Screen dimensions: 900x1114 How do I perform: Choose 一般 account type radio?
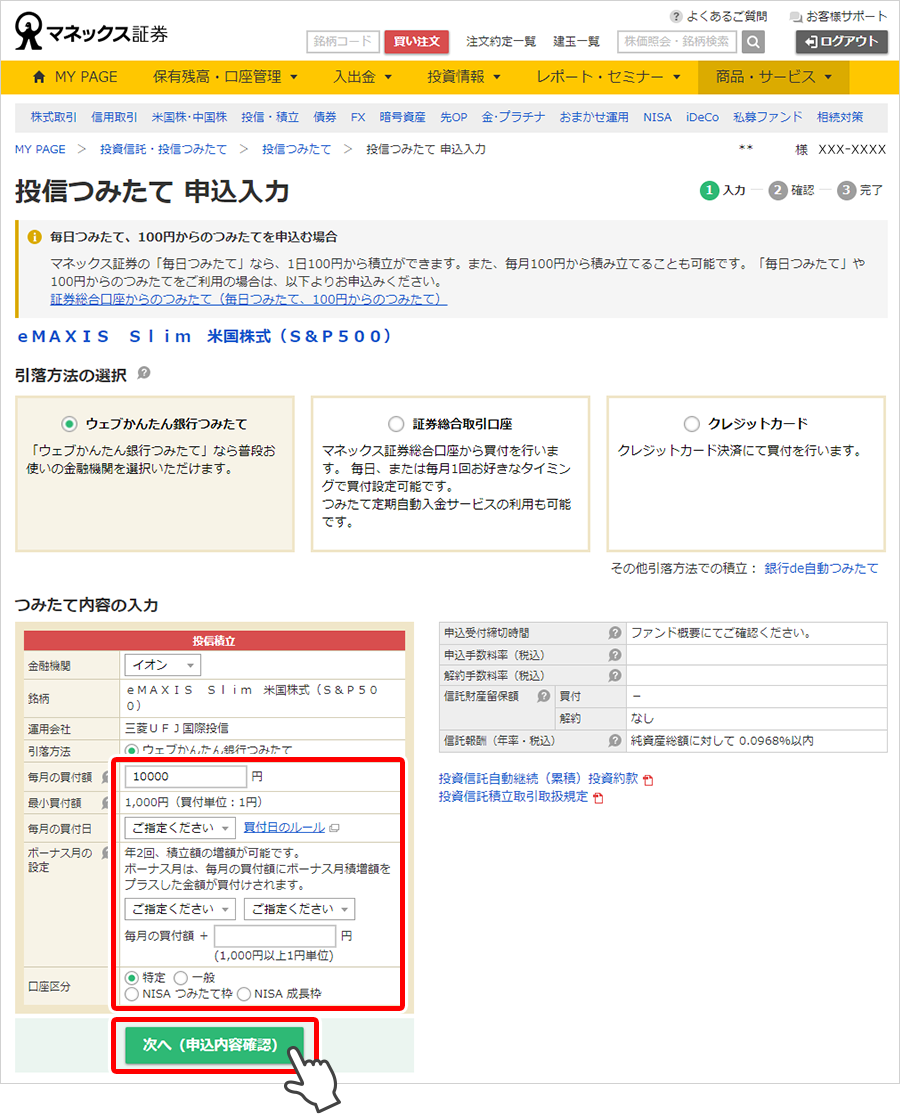click(x=181, y=978)
